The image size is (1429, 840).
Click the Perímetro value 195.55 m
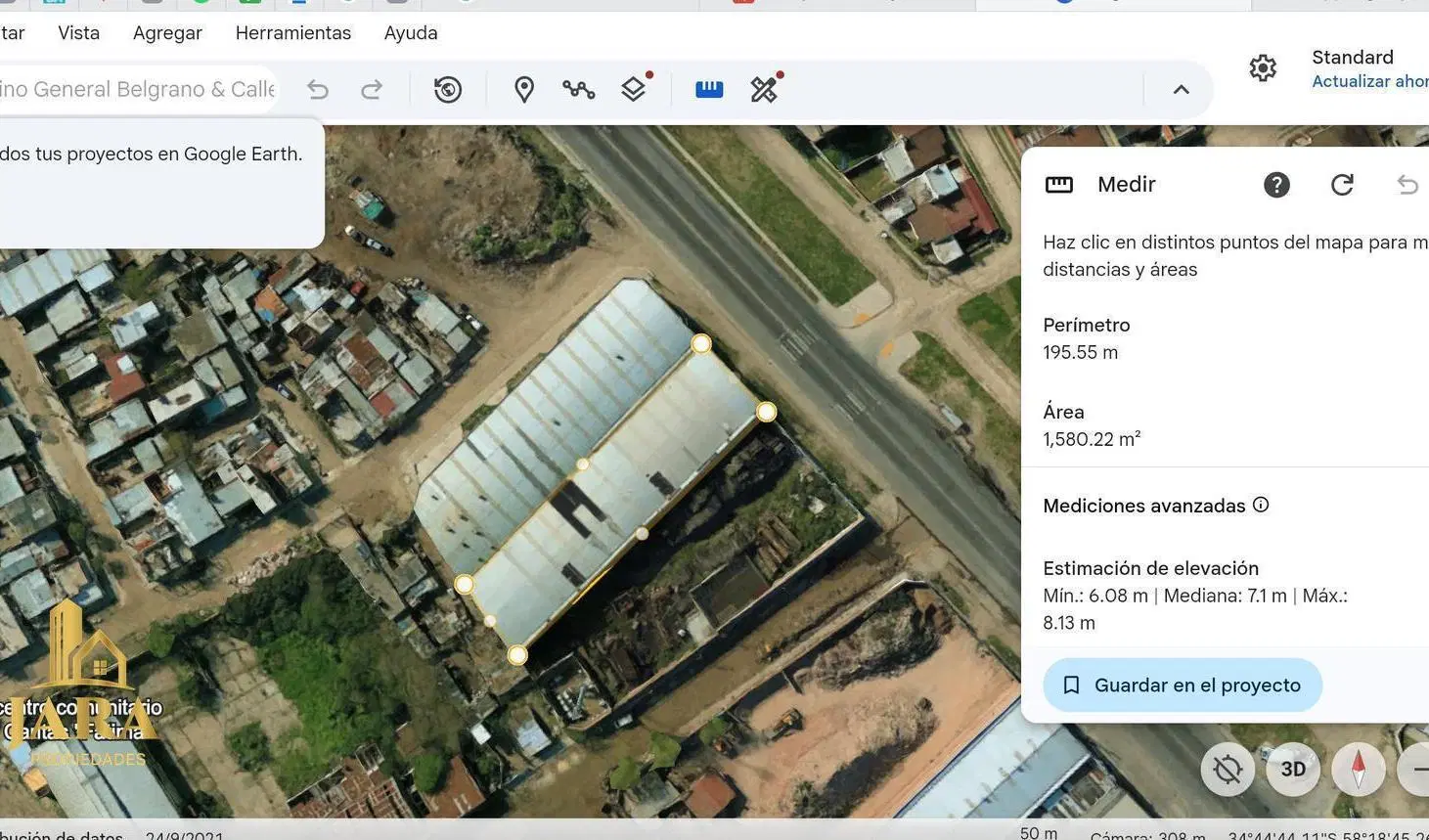pyautogui.click(x=1080, y=352)
